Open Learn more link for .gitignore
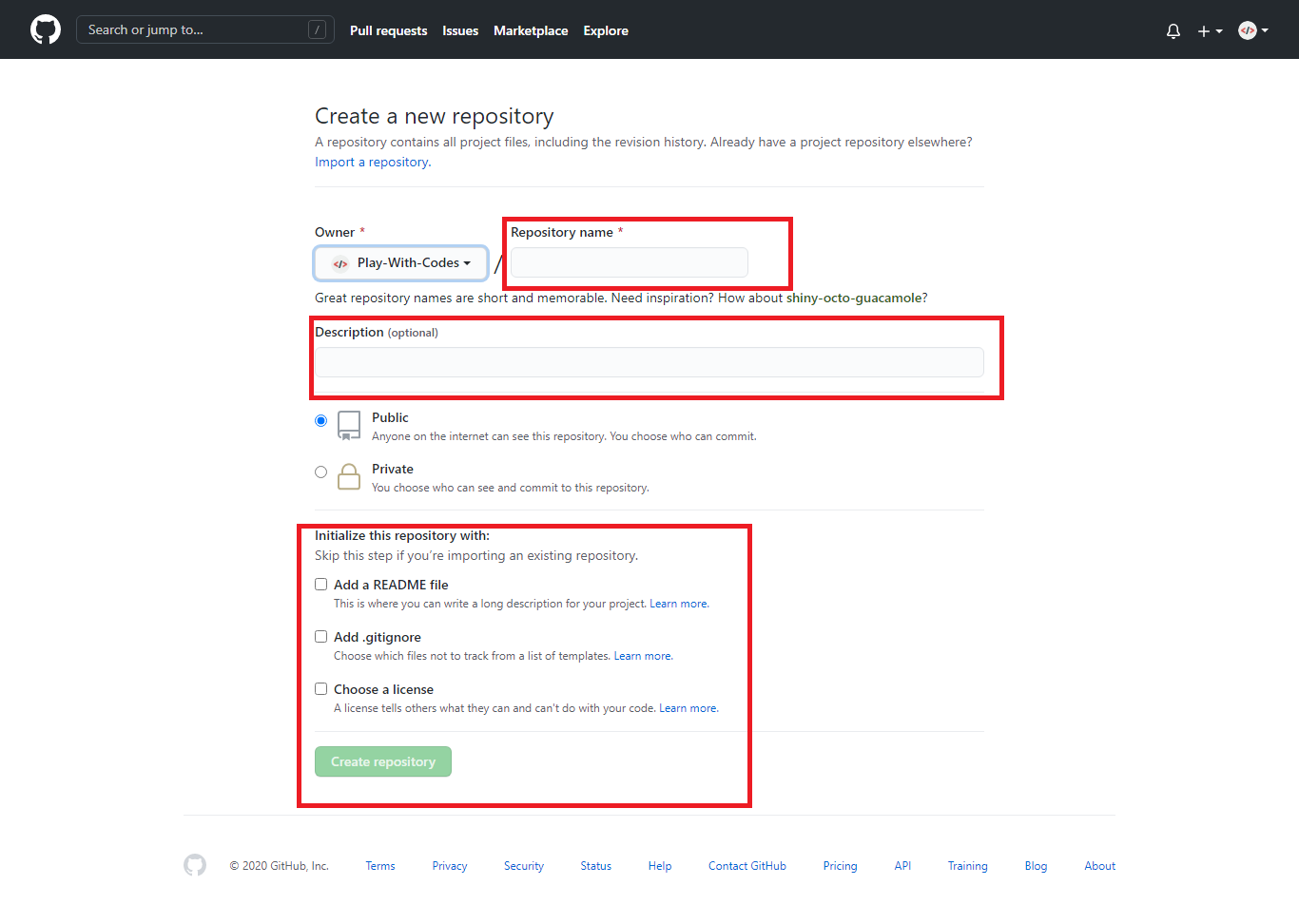1299x924 pixels. click(643, 656)
